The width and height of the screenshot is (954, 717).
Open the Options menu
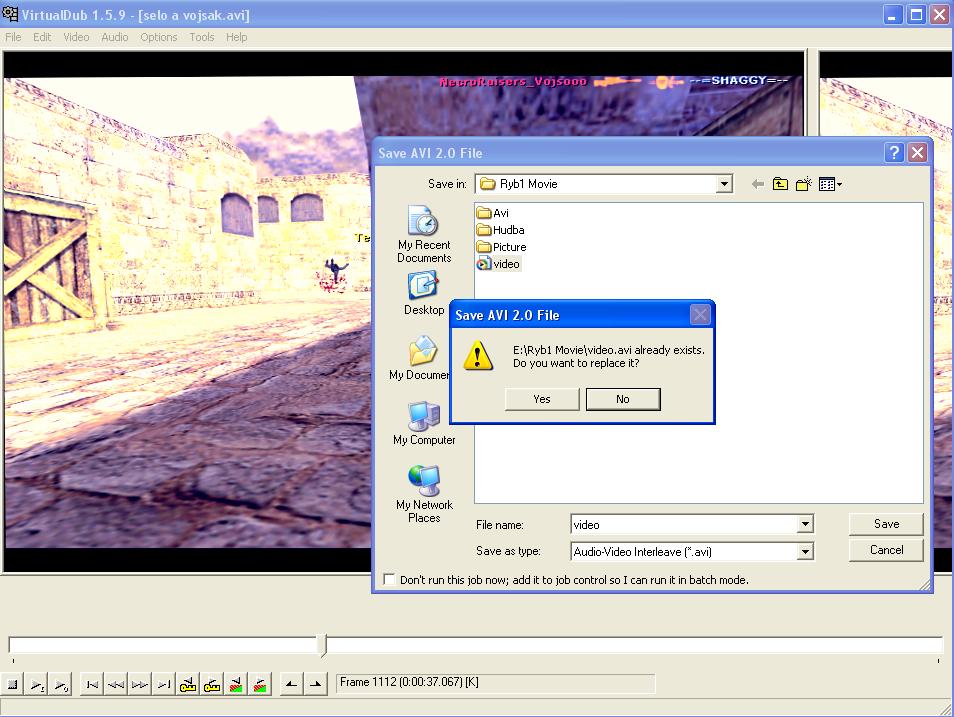point(159,37)
